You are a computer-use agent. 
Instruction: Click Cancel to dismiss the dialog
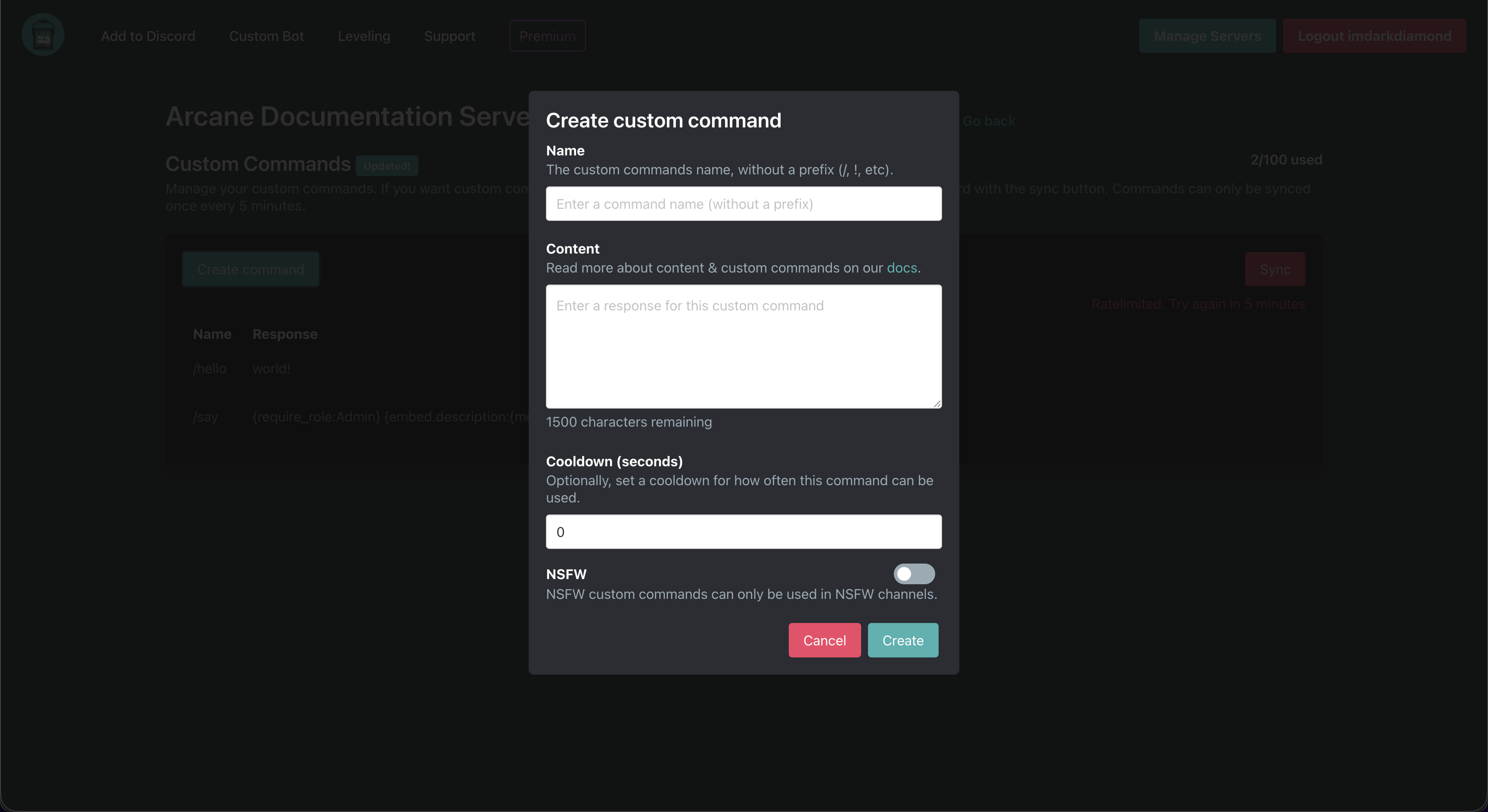(824, 640)
